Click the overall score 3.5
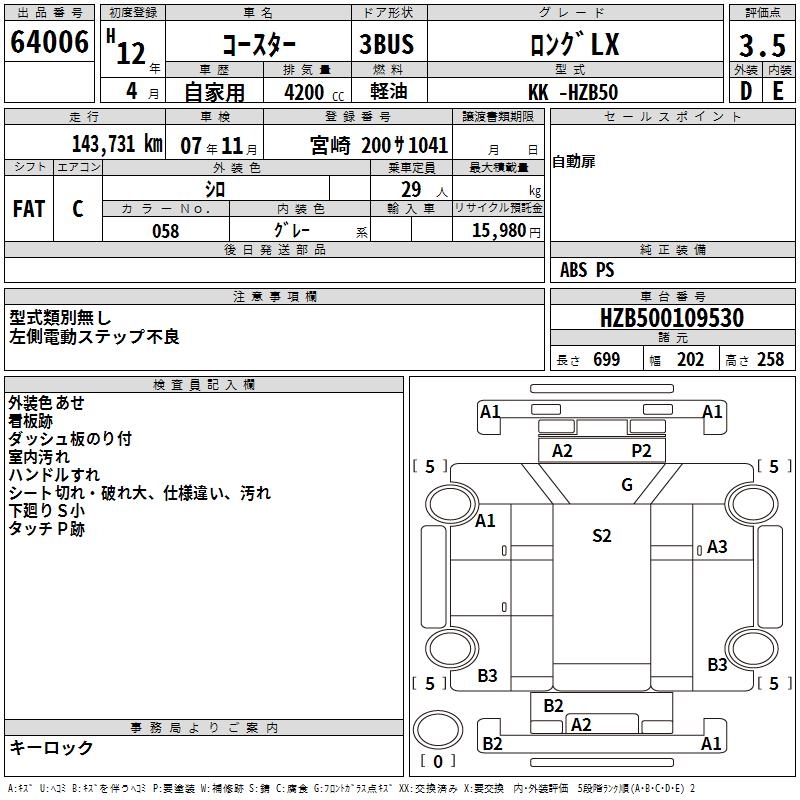800x800 pixels. (x=762, y=45)
